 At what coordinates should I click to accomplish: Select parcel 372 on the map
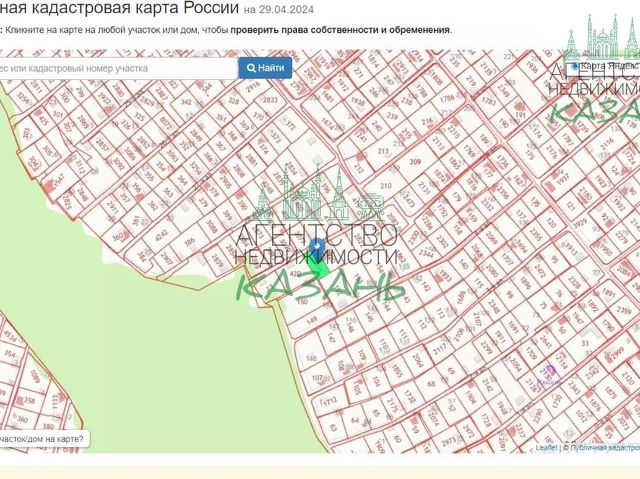point(290,123)
